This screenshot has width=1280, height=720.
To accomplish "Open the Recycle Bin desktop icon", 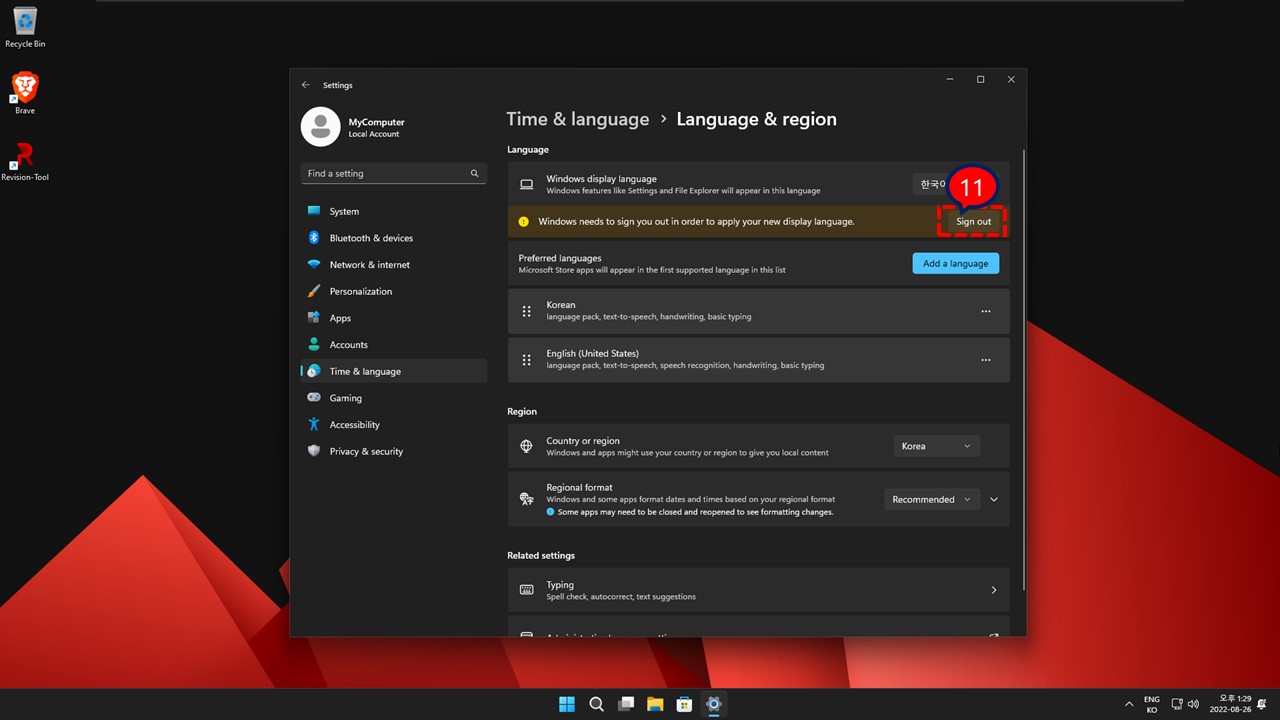I will point(25,27).
